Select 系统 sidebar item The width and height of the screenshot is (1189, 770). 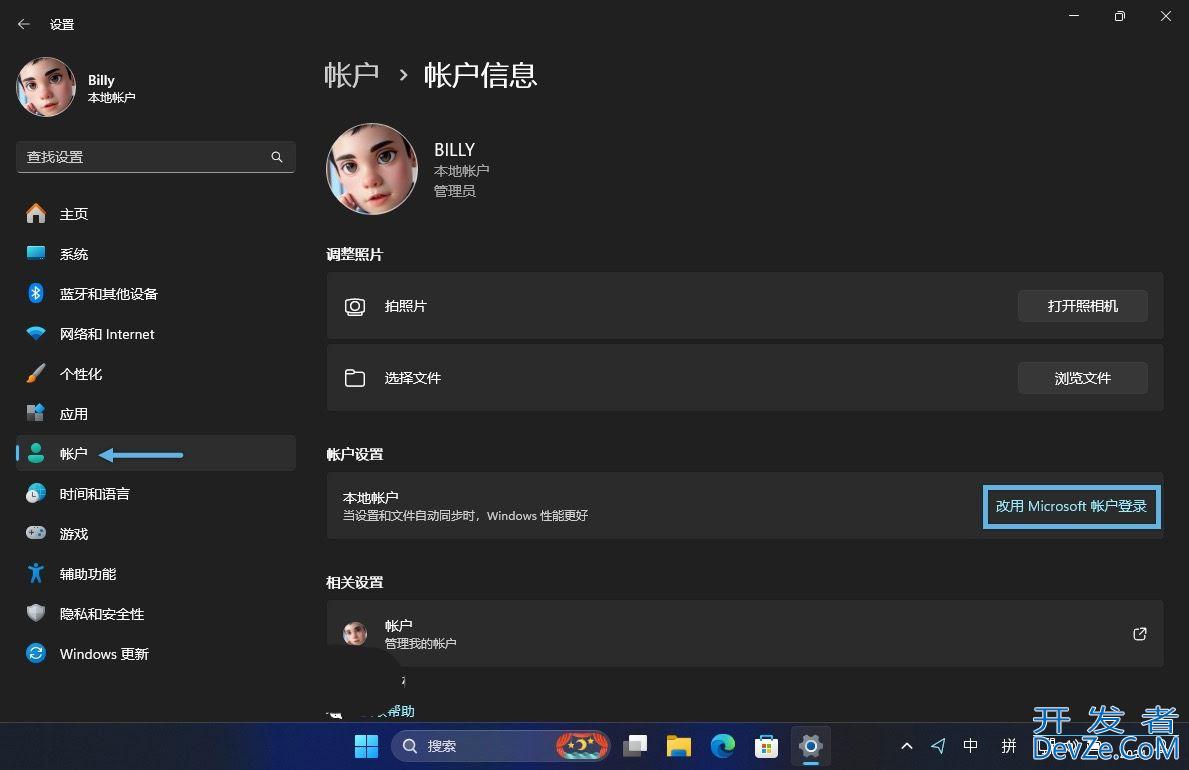[73, 254]
